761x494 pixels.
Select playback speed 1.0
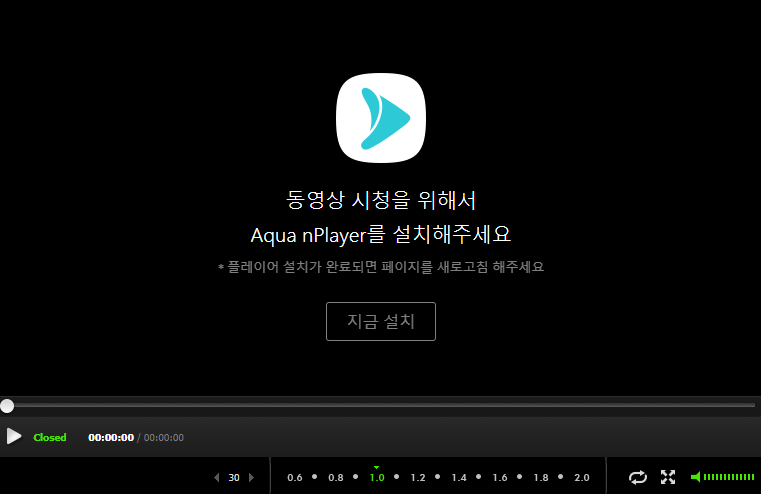pos(377,478)
